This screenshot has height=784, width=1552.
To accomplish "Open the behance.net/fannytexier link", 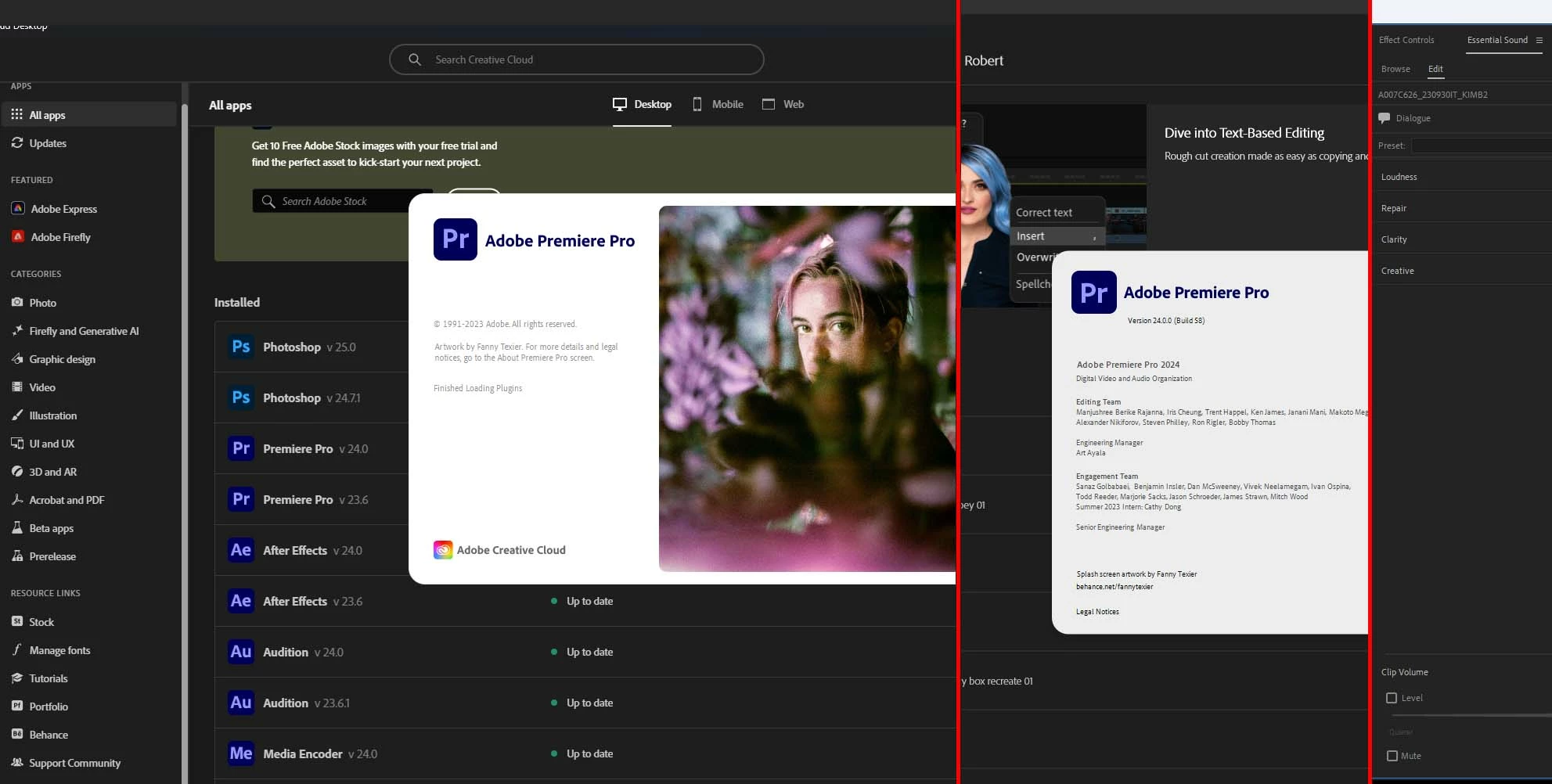I will 1114,587.
